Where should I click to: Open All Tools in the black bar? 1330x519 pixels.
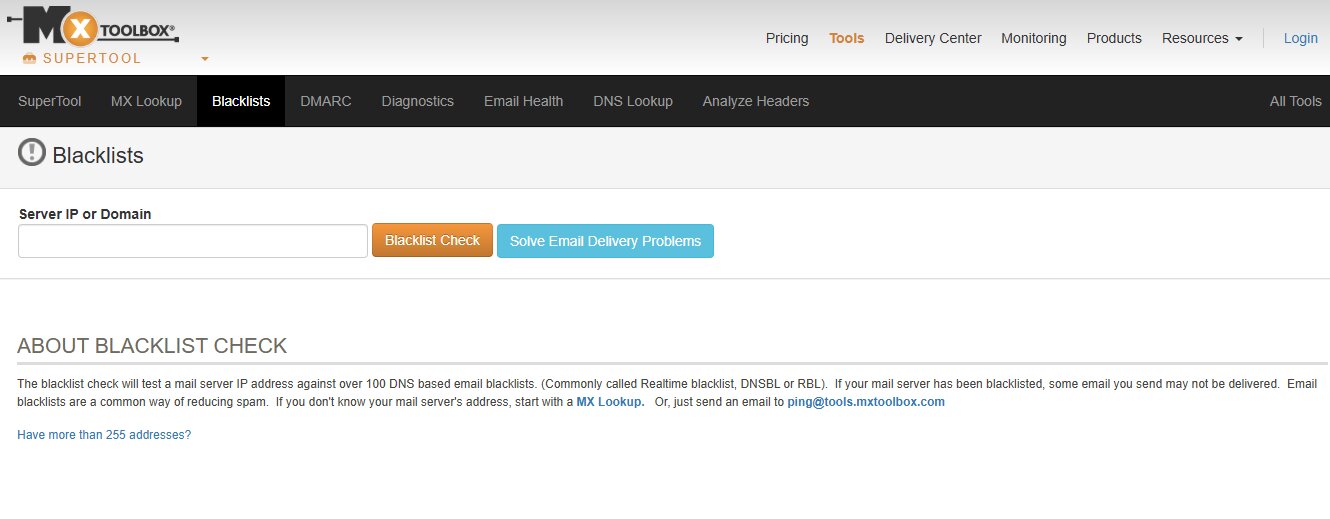[1296, 101]
